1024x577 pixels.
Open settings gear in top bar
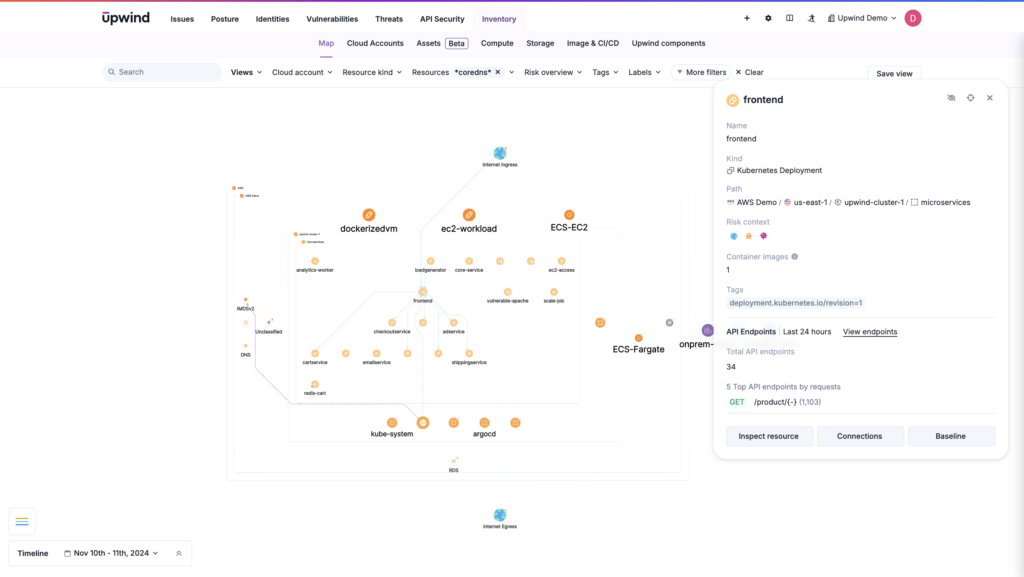point(768,18)
